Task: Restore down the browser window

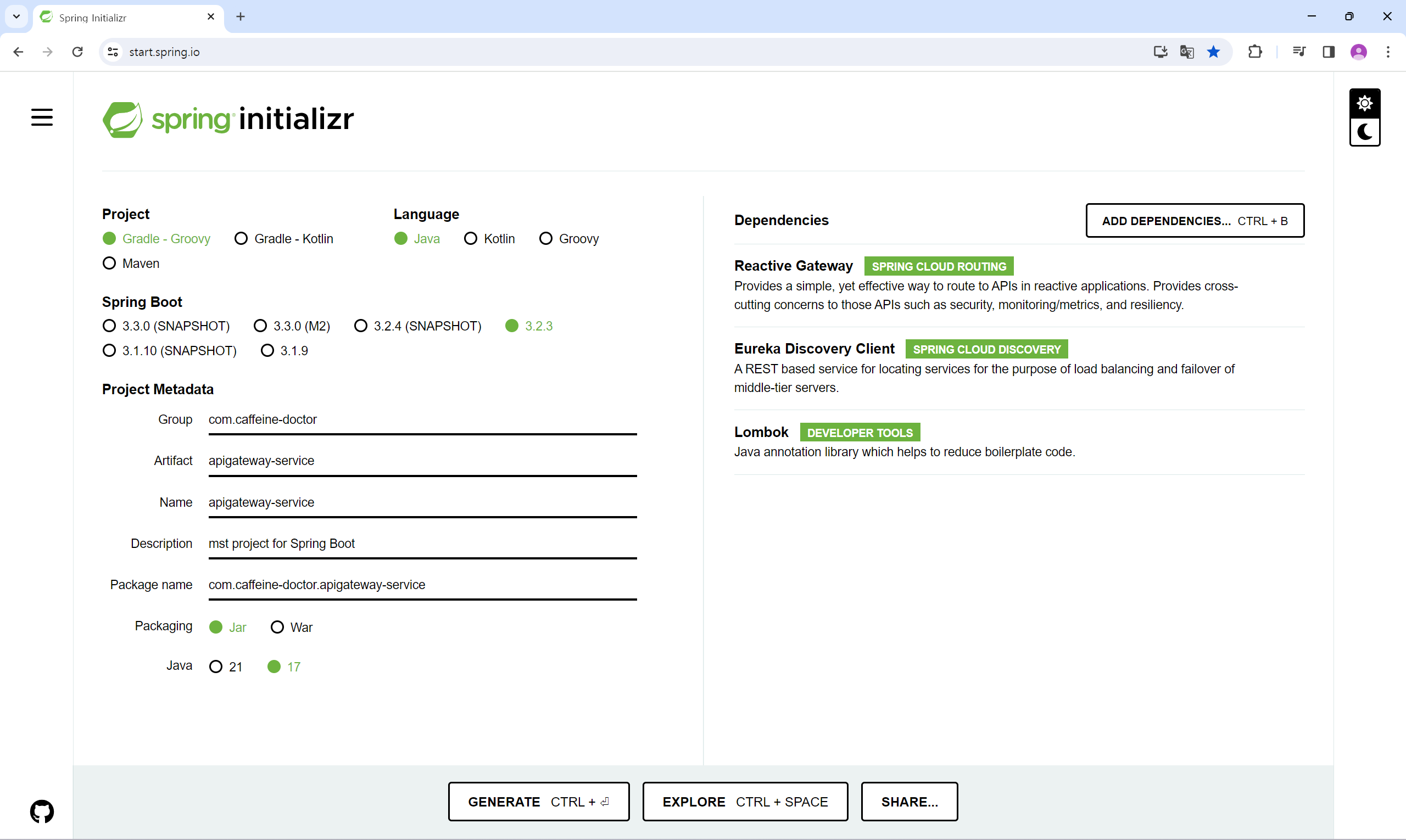Action: point(1349,16)
